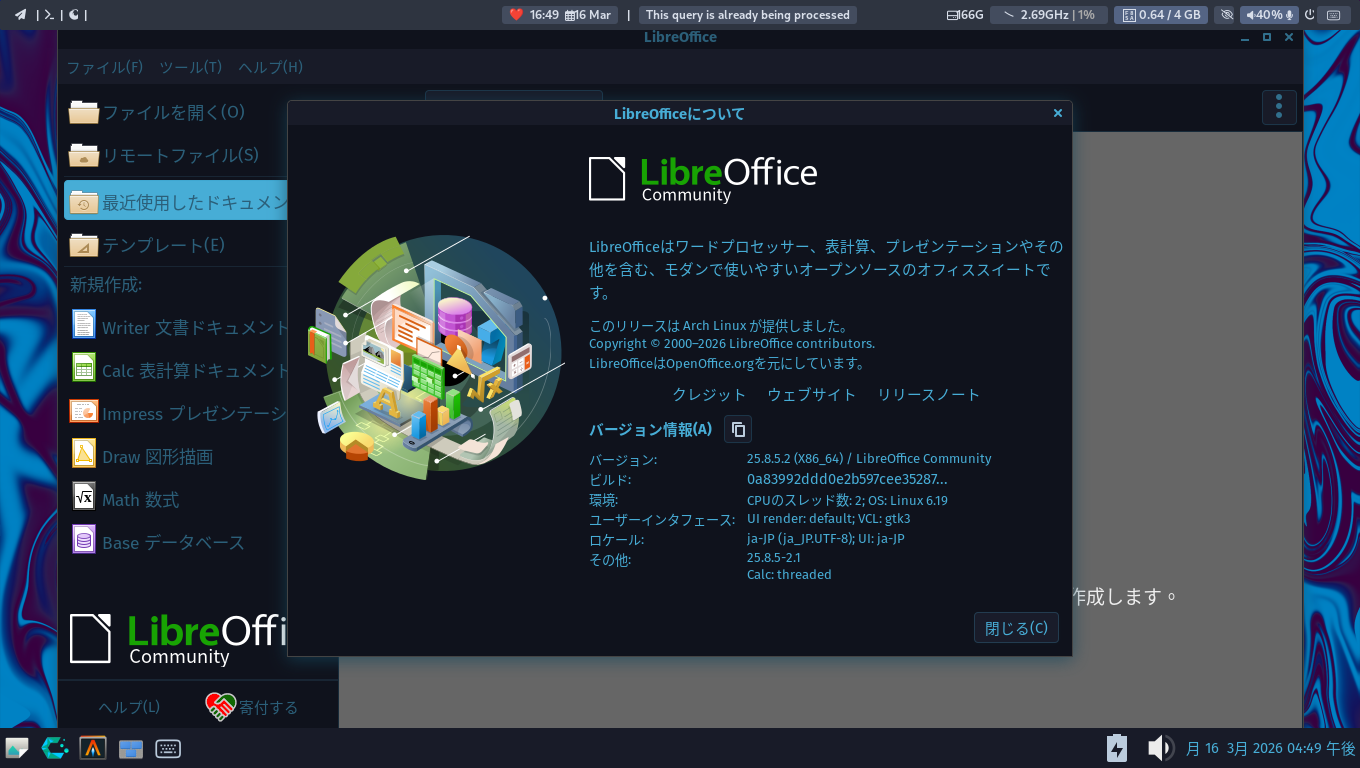Create a new Math formula via its icon
Screen dimensions: 1360x768
[x=84, y=497]
